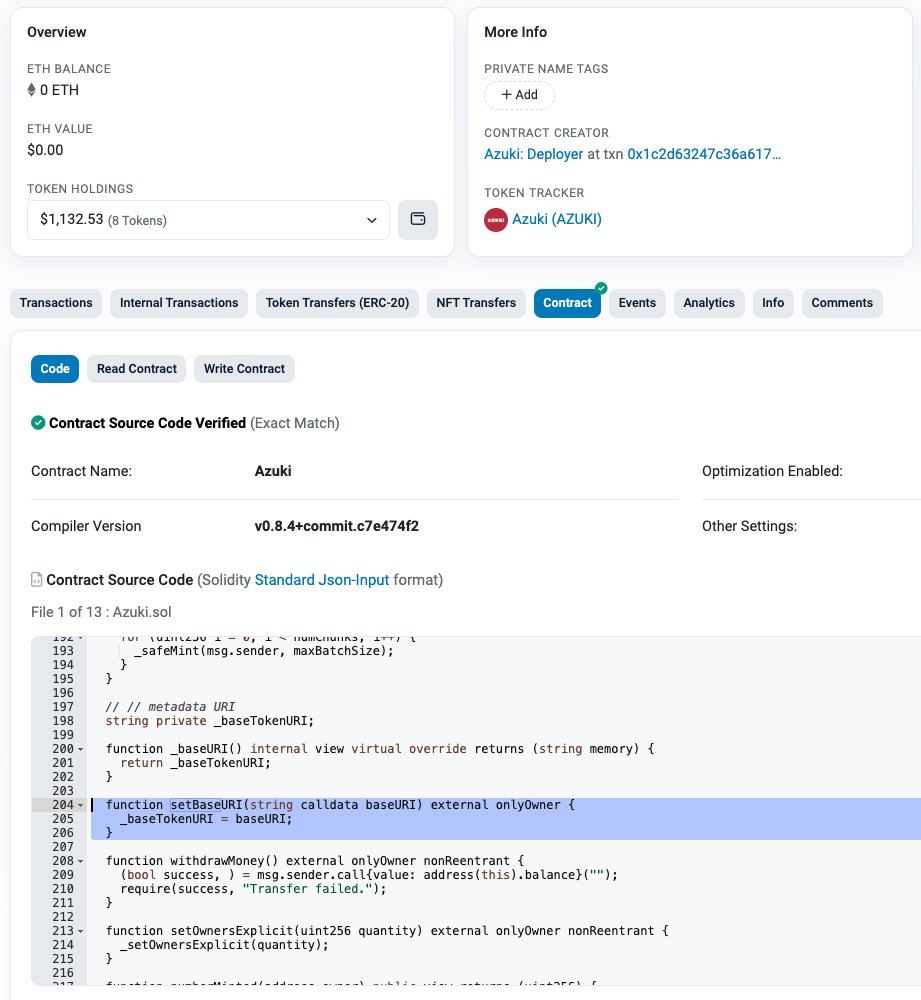Screen dimensions: 921x1000
Task: Add a private name tag
Action: tap(519, 95)
